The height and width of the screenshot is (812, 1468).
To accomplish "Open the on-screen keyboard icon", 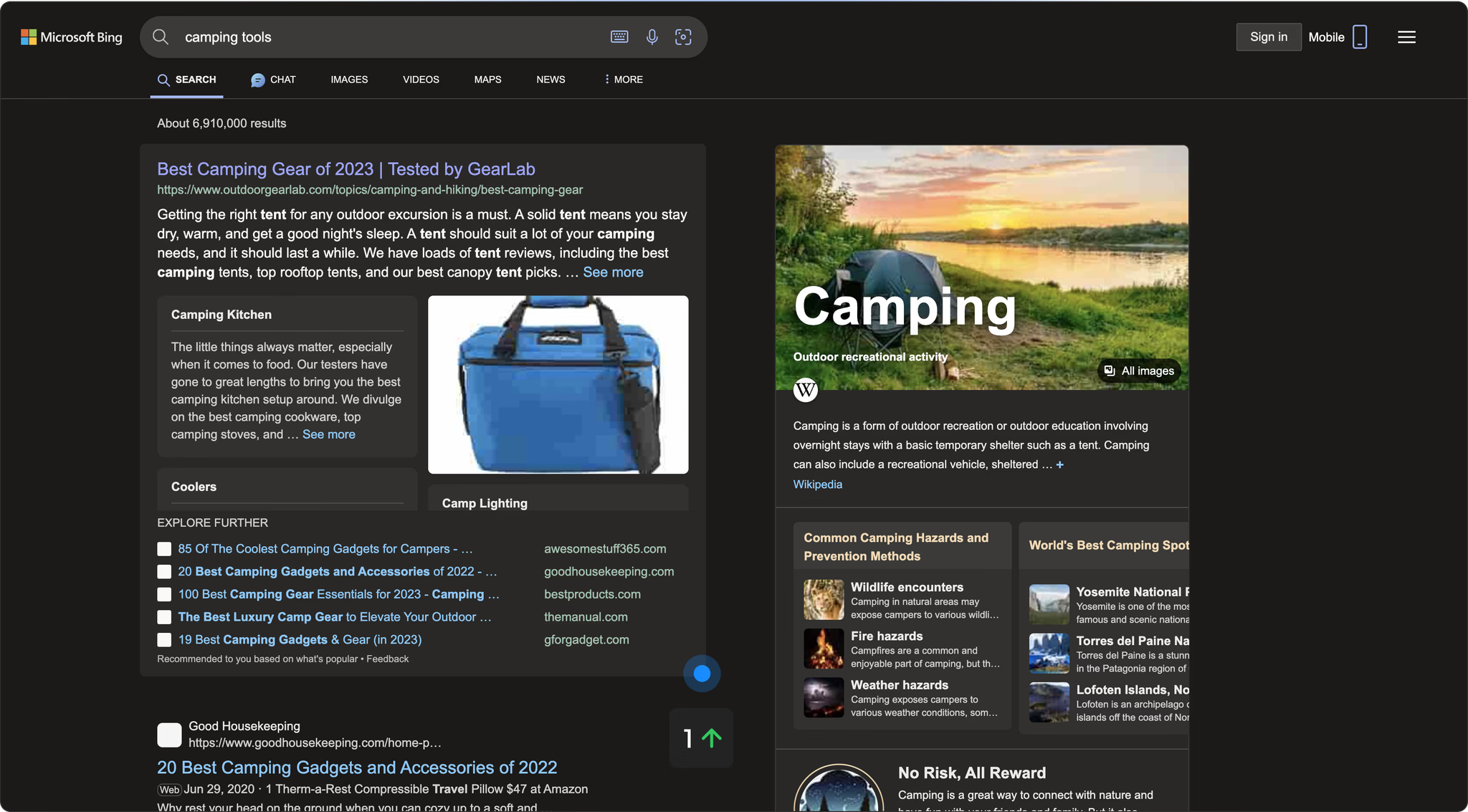I will pyautogui.click(x=619, y=37).
